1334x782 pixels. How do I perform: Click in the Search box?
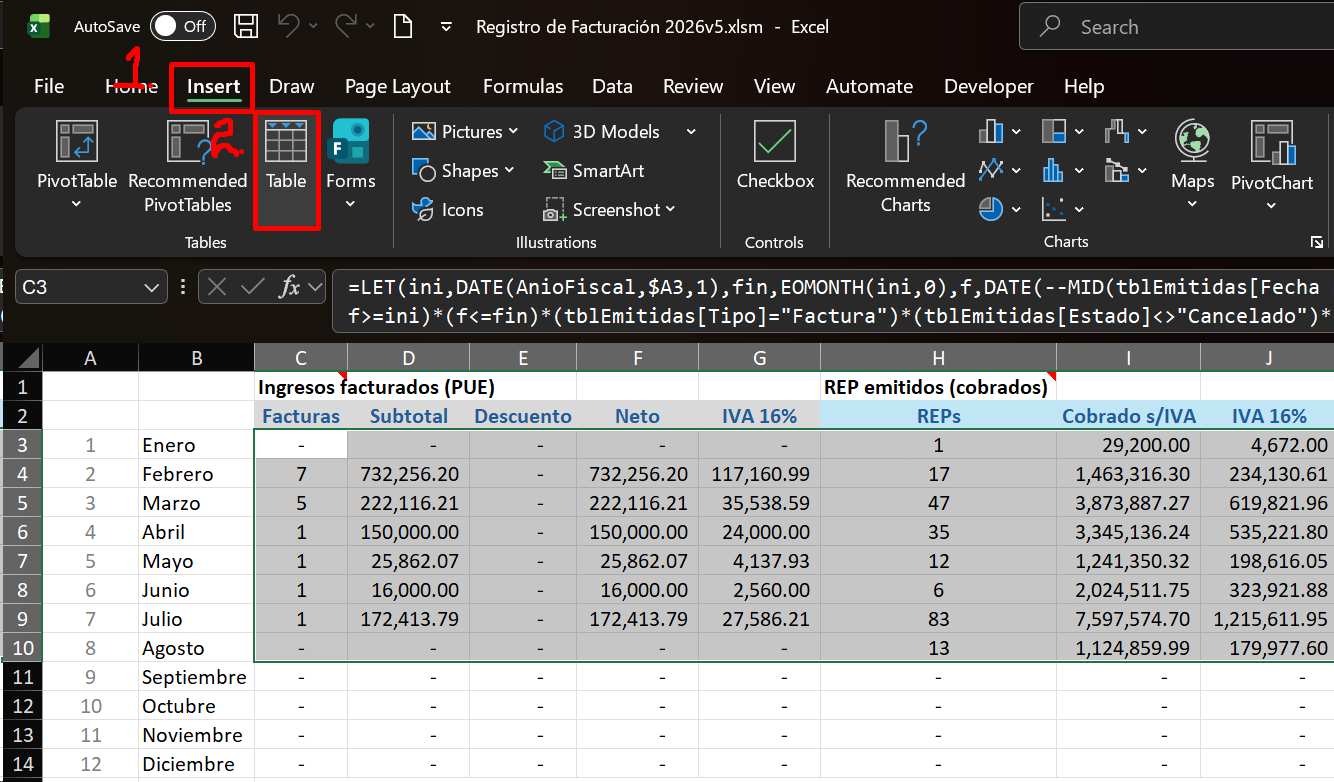point(1176,27)
